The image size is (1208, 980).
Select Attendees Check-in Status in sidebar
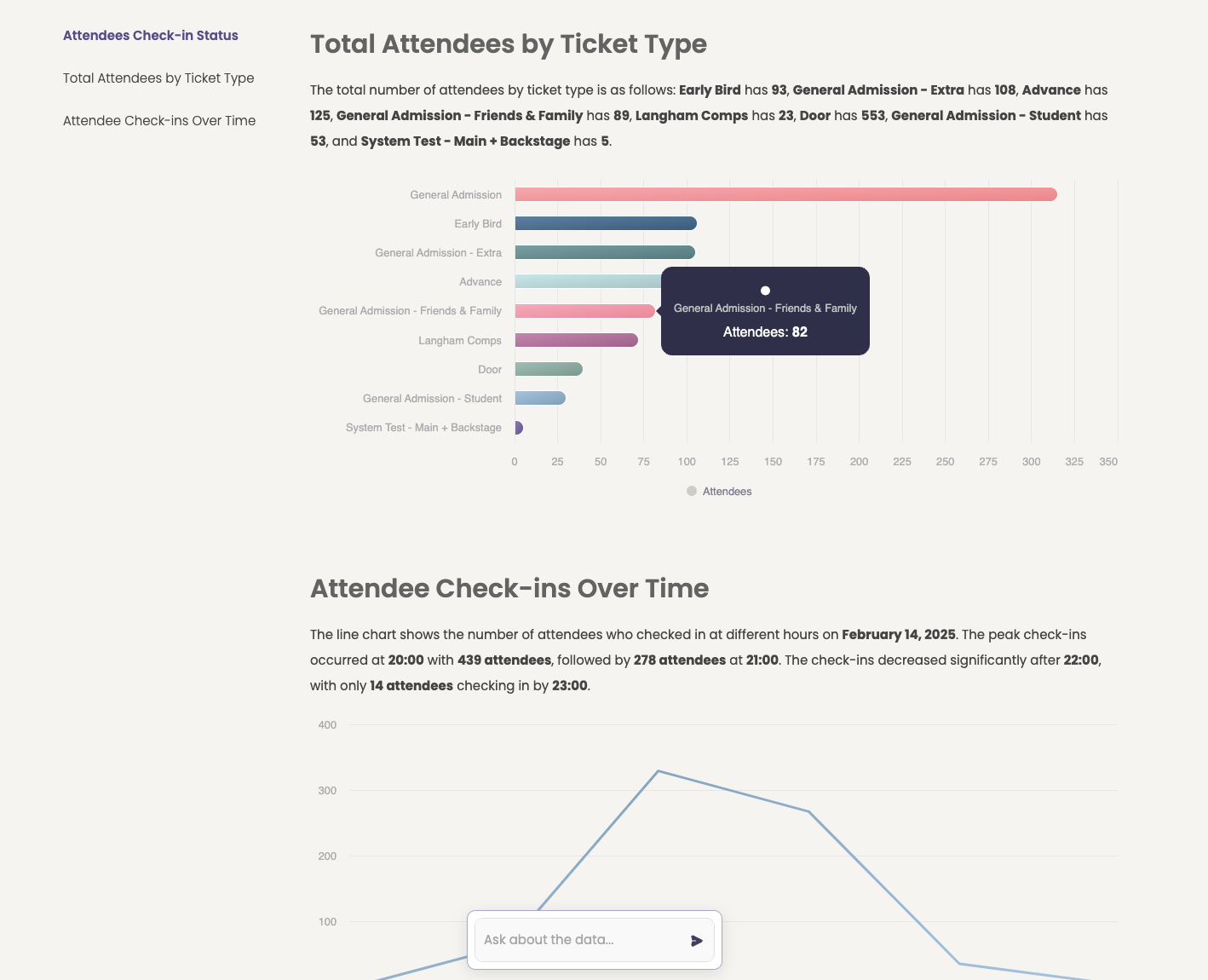point(150,35)
